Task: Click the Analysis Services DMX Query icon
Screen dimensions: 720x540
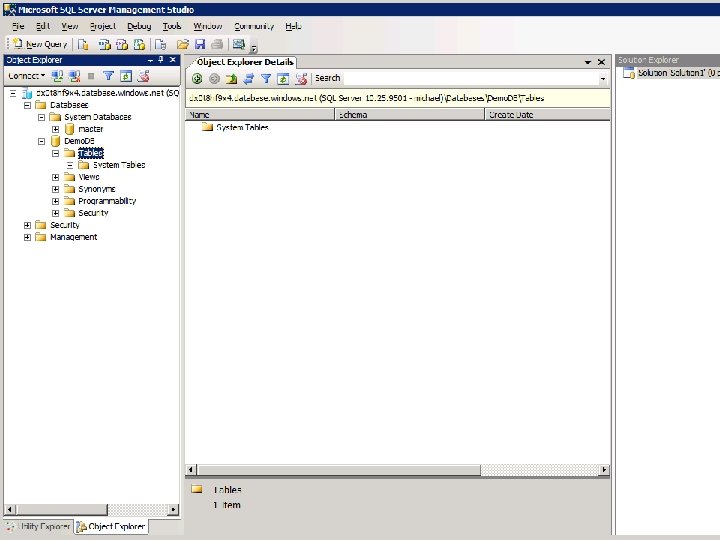Action: [x=122, y=44]
